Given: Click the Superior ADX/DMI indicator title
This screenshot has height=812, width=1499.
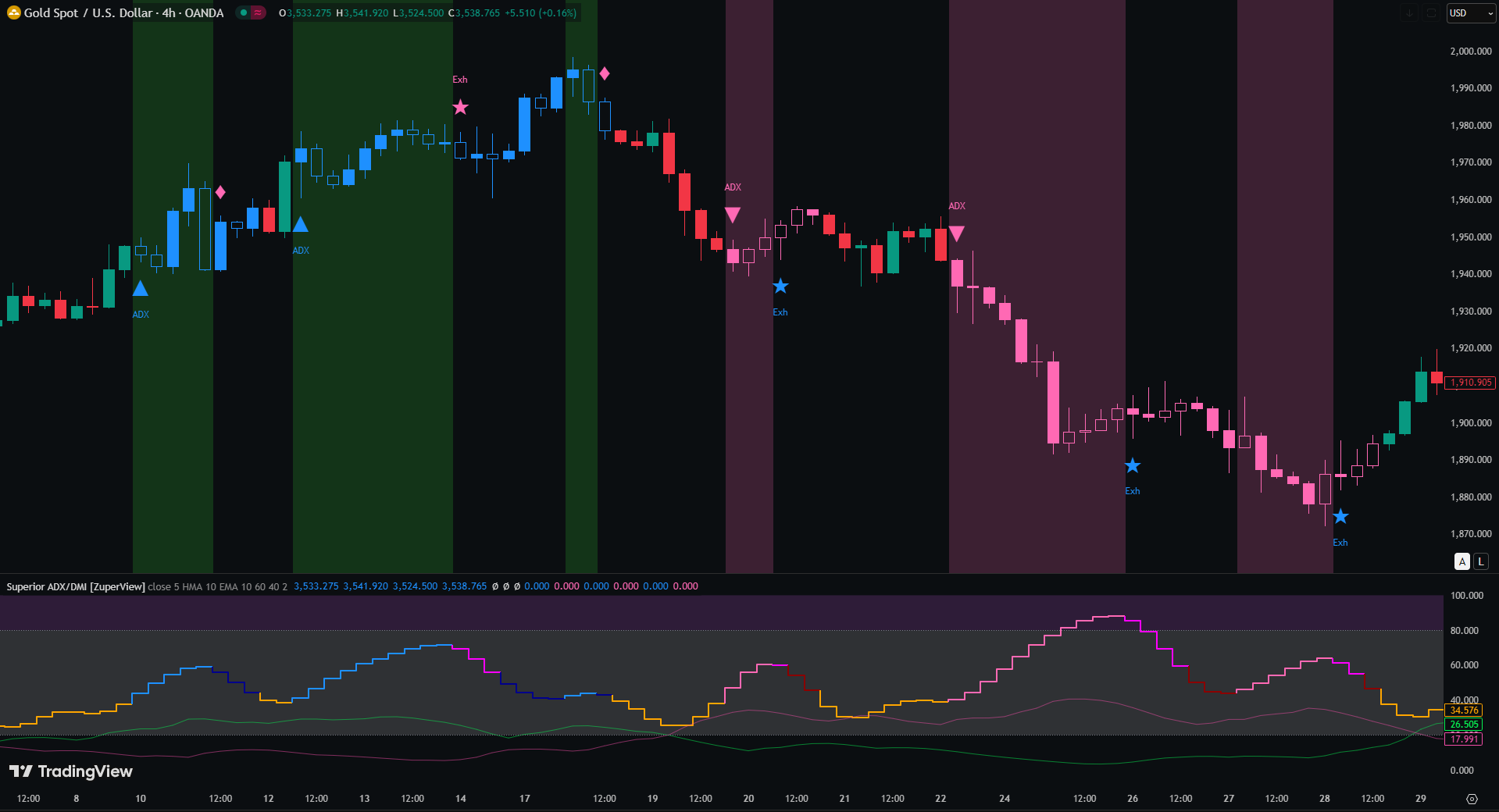Looking at the screenshot, I should click(76, 586).
